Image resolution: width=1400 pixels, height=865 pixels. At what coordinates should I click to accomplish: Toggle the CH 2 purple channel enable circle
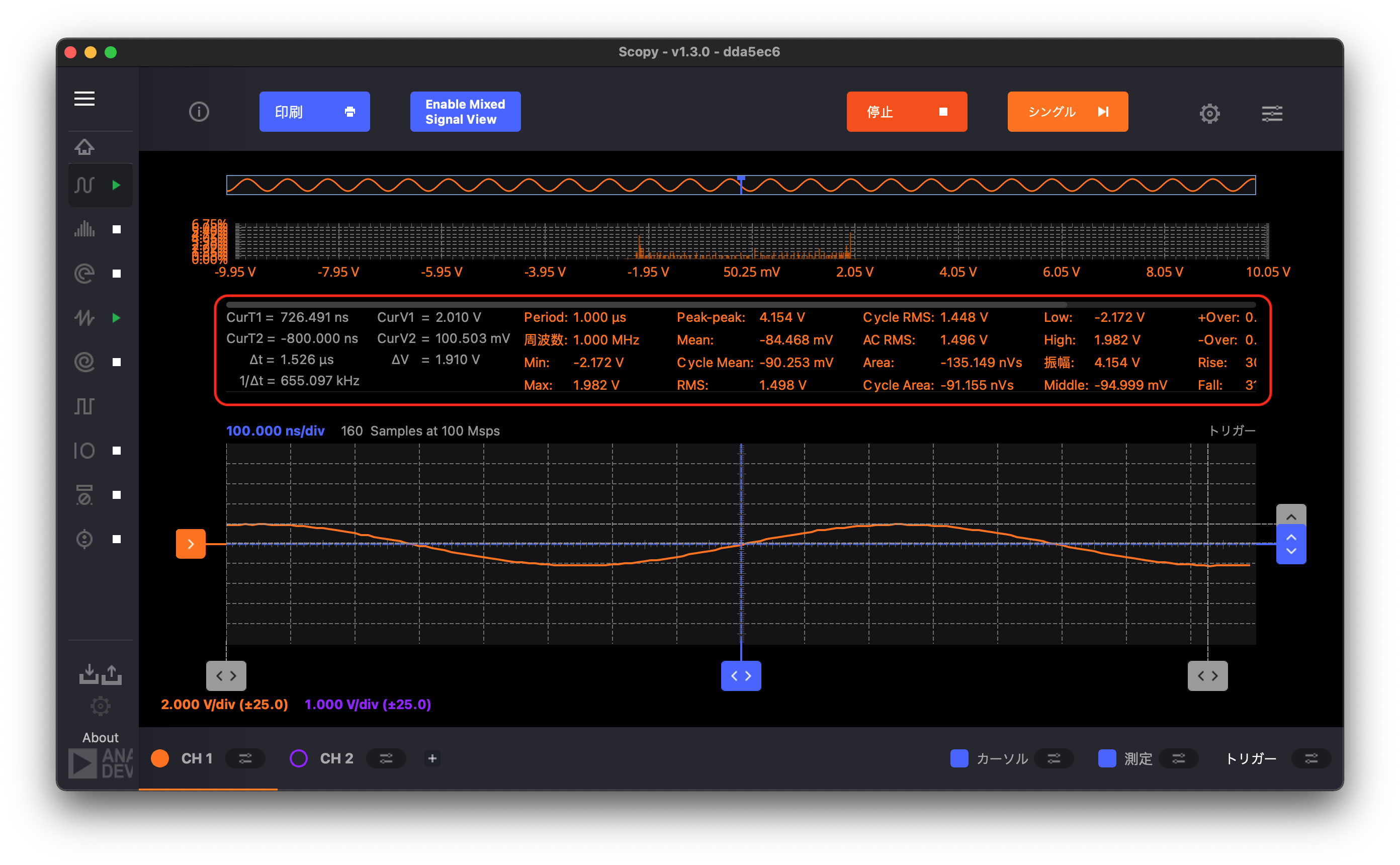point(299,758)
